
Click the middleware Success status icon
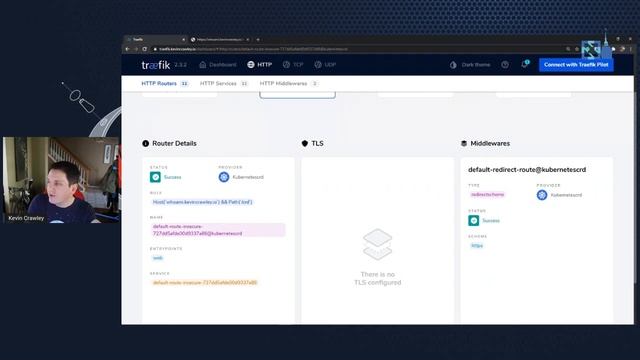pyautogui.click(x=473, y=220)
